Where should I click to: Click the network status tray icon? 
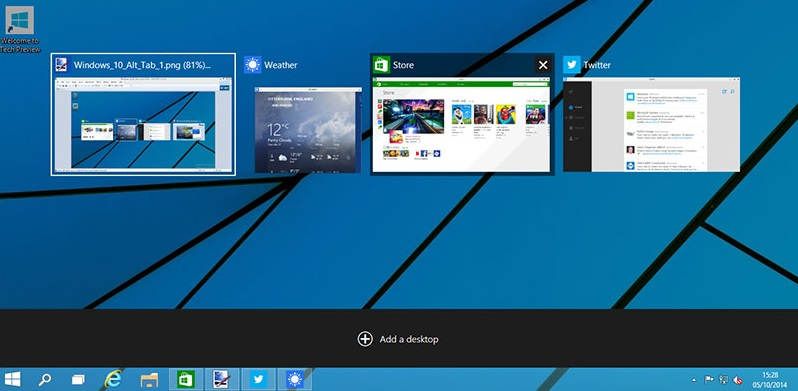pos(723,380)
